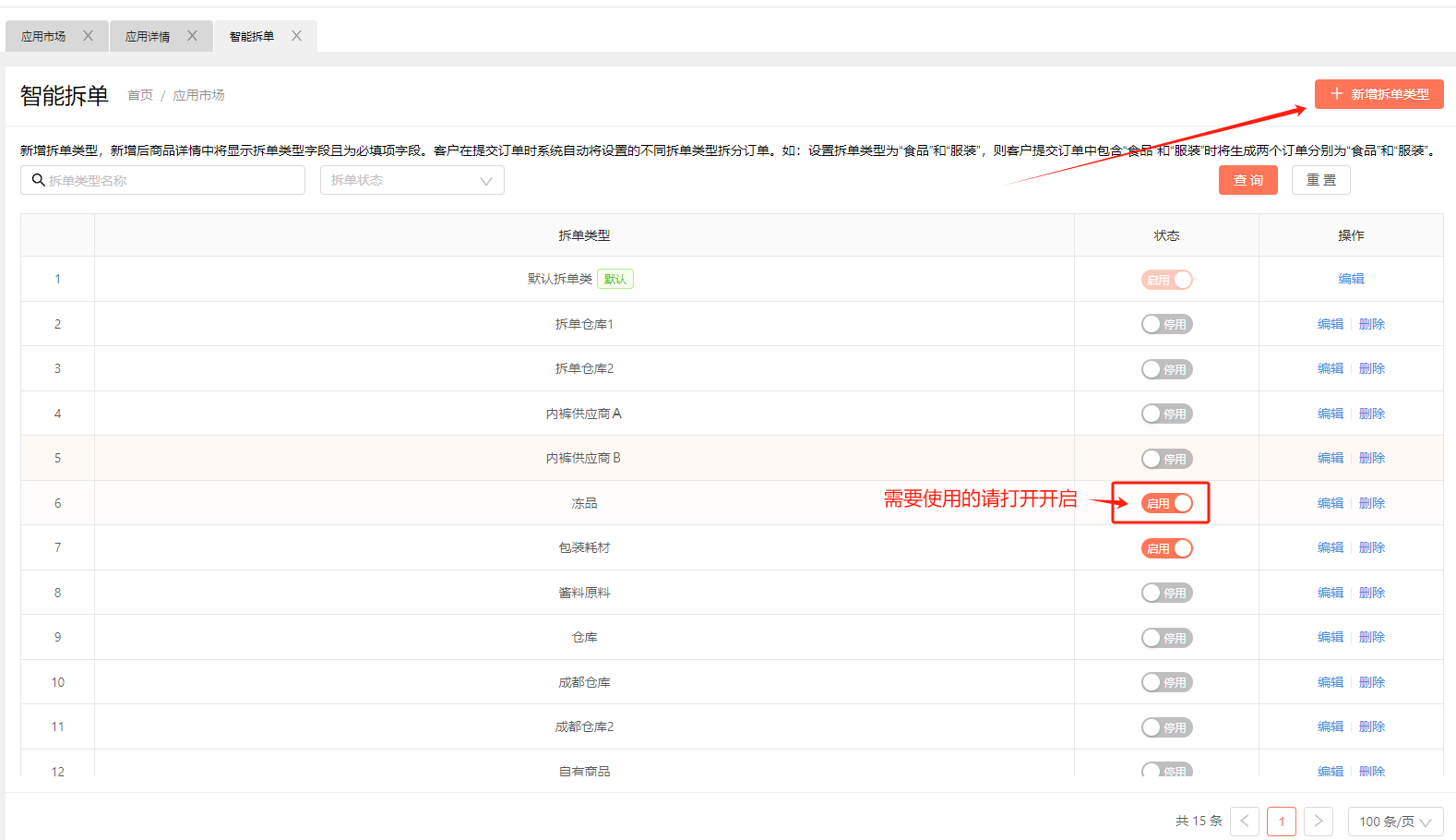Image resolution: width=1456 pixels, height=840 pixels.
Task: Focus the 拆单类型名称 search field
Action: point(162,180)
